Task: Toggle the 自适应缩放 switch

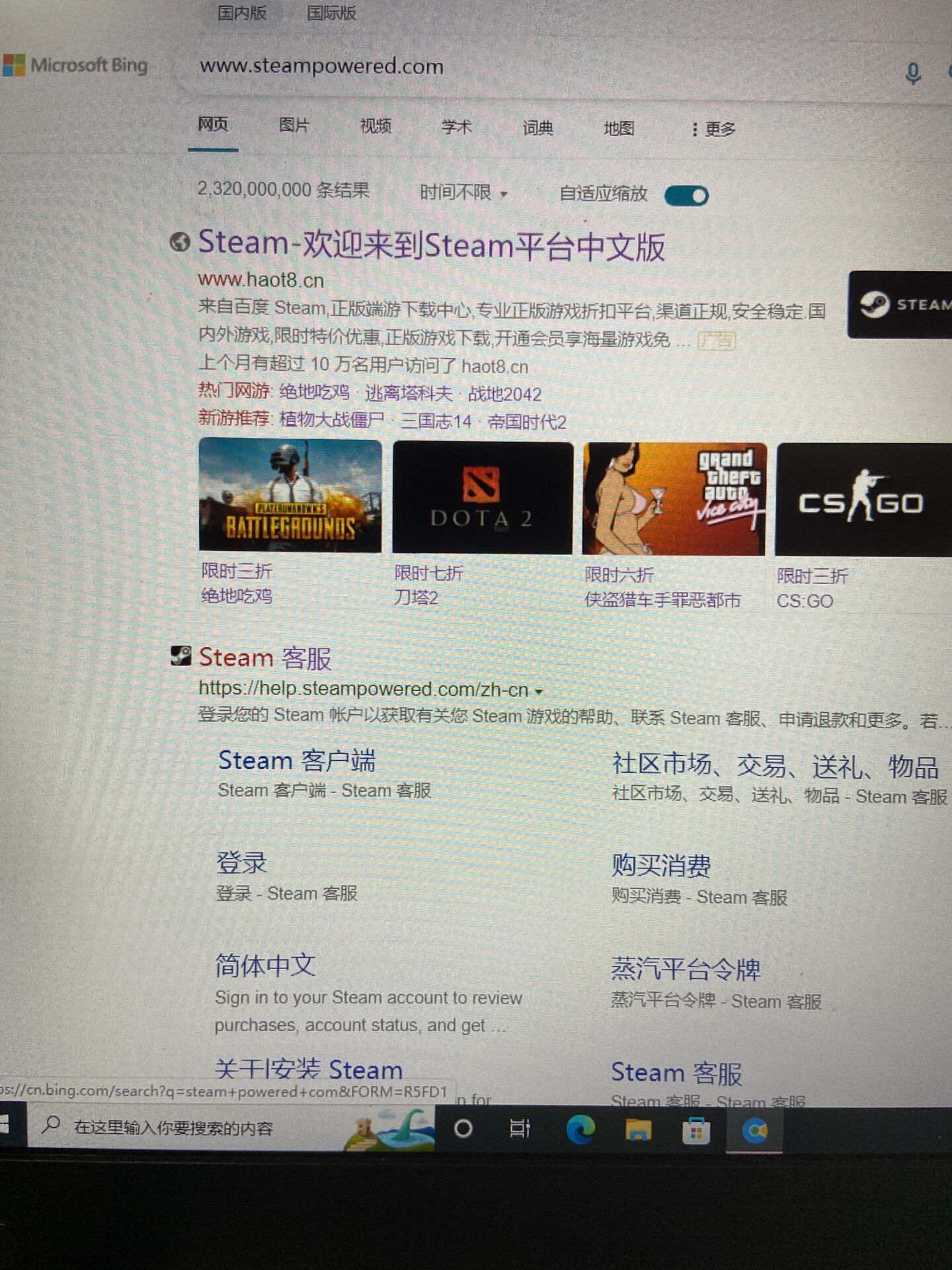Action: [x=686, y=196]
